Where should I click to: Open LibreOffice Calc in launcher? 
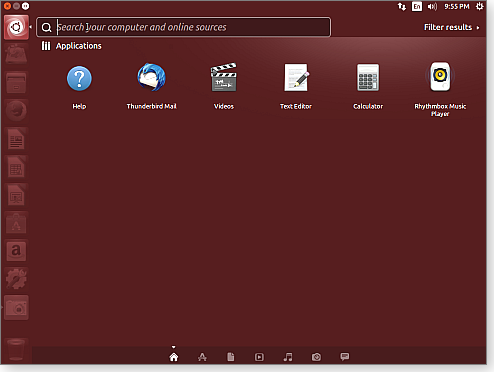(x=16, y=167)
